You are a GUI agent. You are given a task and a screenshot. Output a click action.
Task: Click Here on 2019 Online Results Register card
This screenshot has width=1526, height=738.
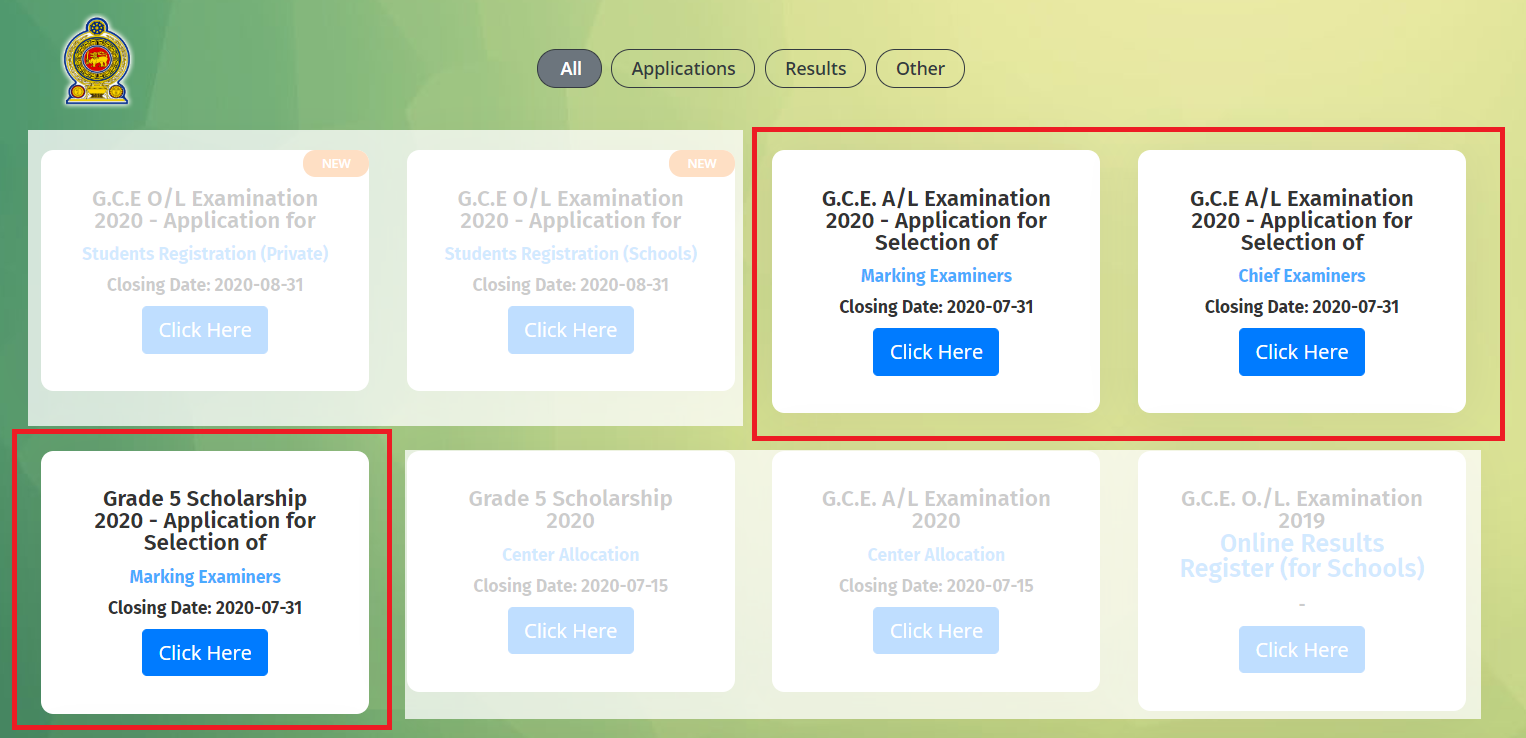1301,649
